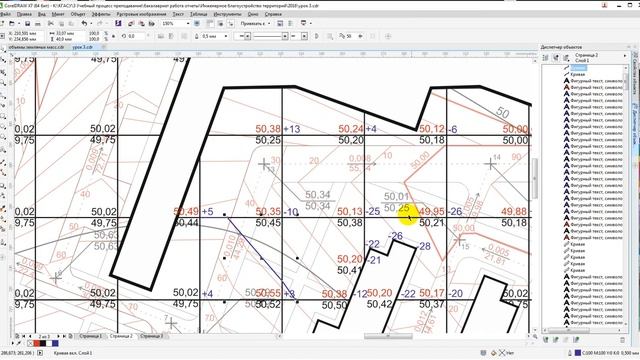The width and height of the screenshot is (640, 360).
Task: Mirror selection horizontally in property bar
Action: [161, 36]
